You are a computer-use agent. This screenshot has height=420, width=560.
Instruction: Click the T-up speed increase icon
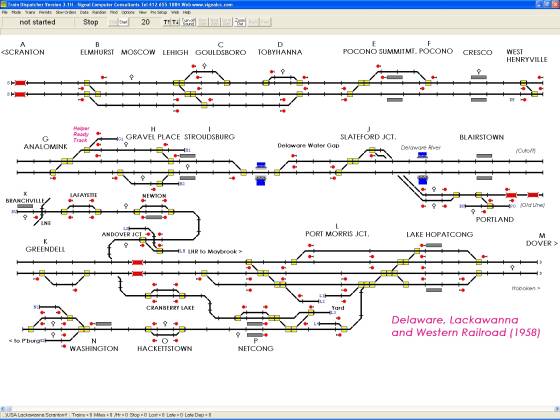tap(166, 22)
